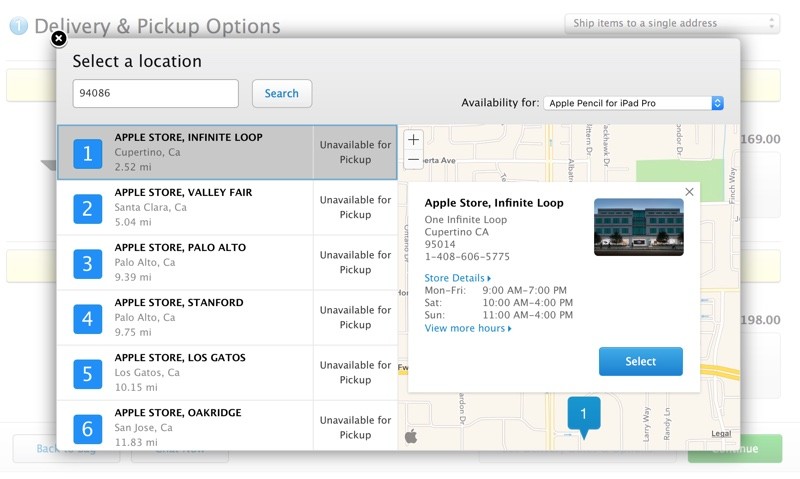
Task: Click number 4 store badge icon
Action: pos(88,319)
